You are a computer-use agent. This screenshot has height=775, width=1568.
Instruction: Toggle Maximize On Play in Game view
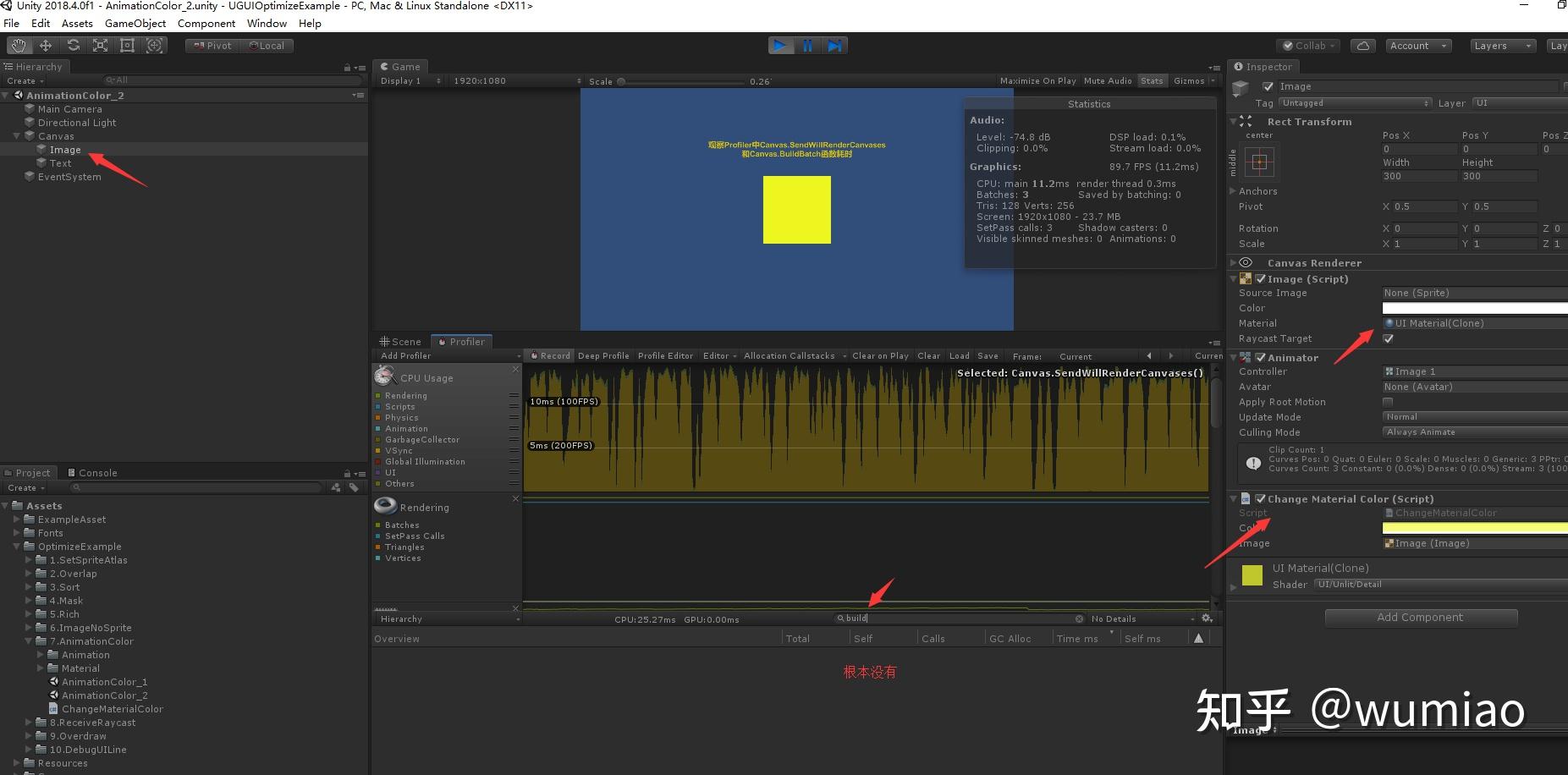click(x=1037, y=80)
